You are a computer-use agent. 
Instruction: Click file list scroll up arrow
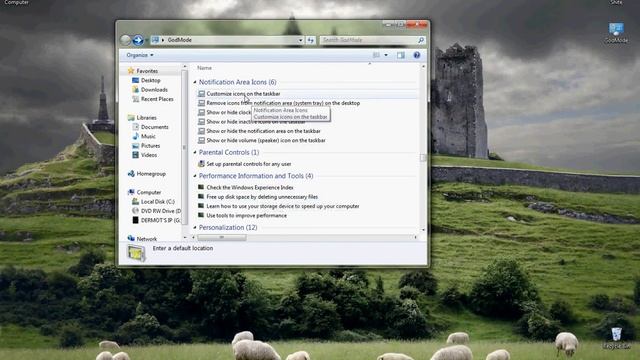[x=423, y=67]
